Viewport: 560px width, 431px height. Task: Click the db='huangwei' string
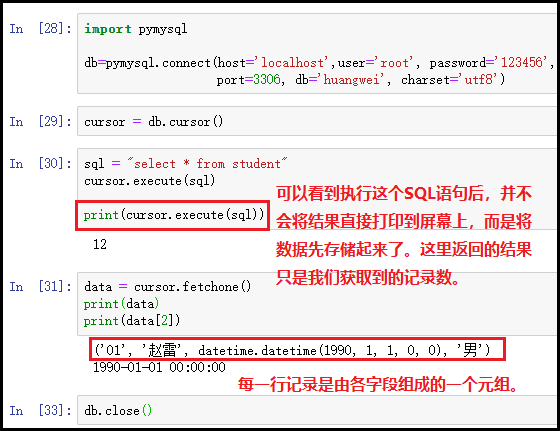[x=352, y=79]
